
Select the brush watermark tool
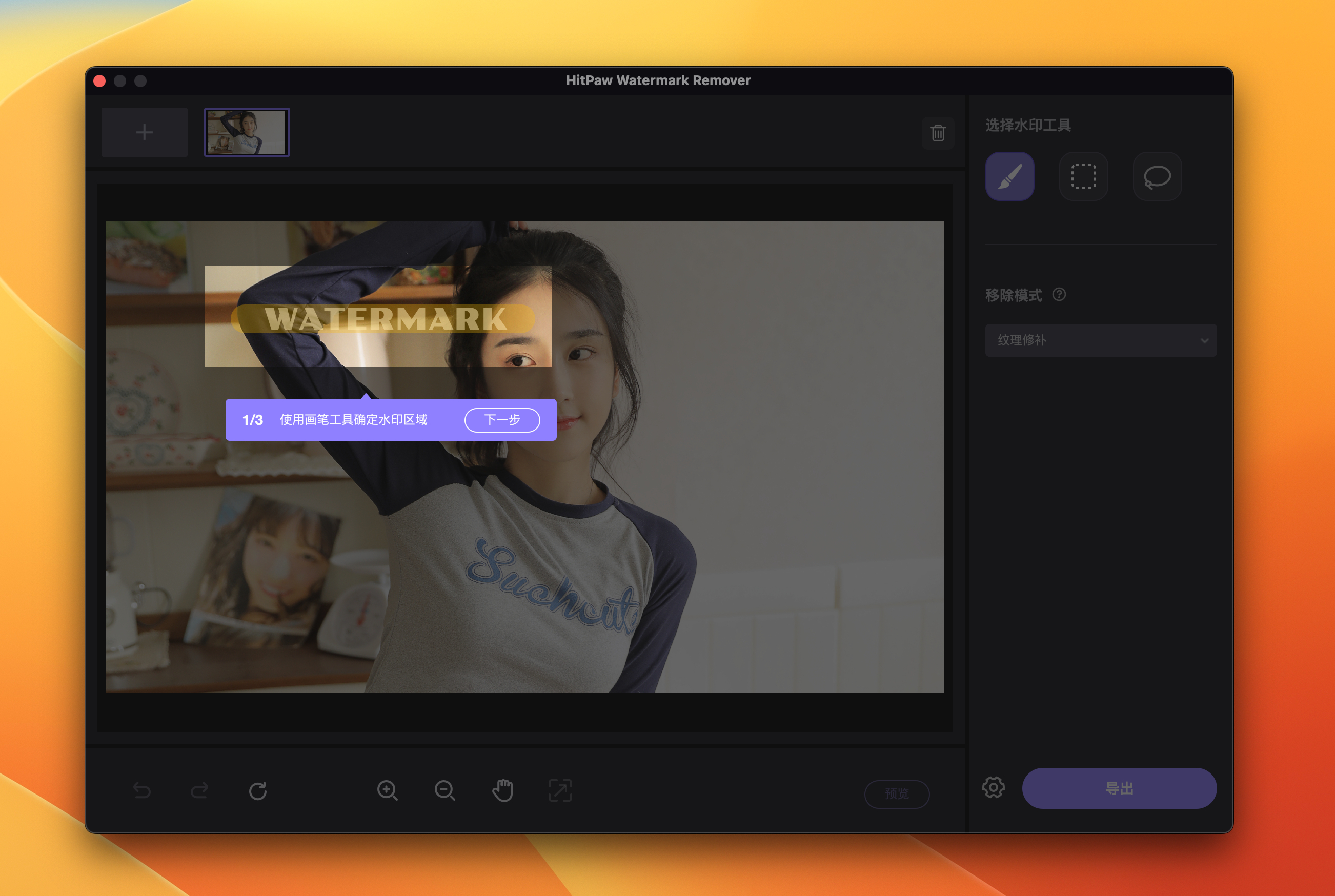[1009, 176]
